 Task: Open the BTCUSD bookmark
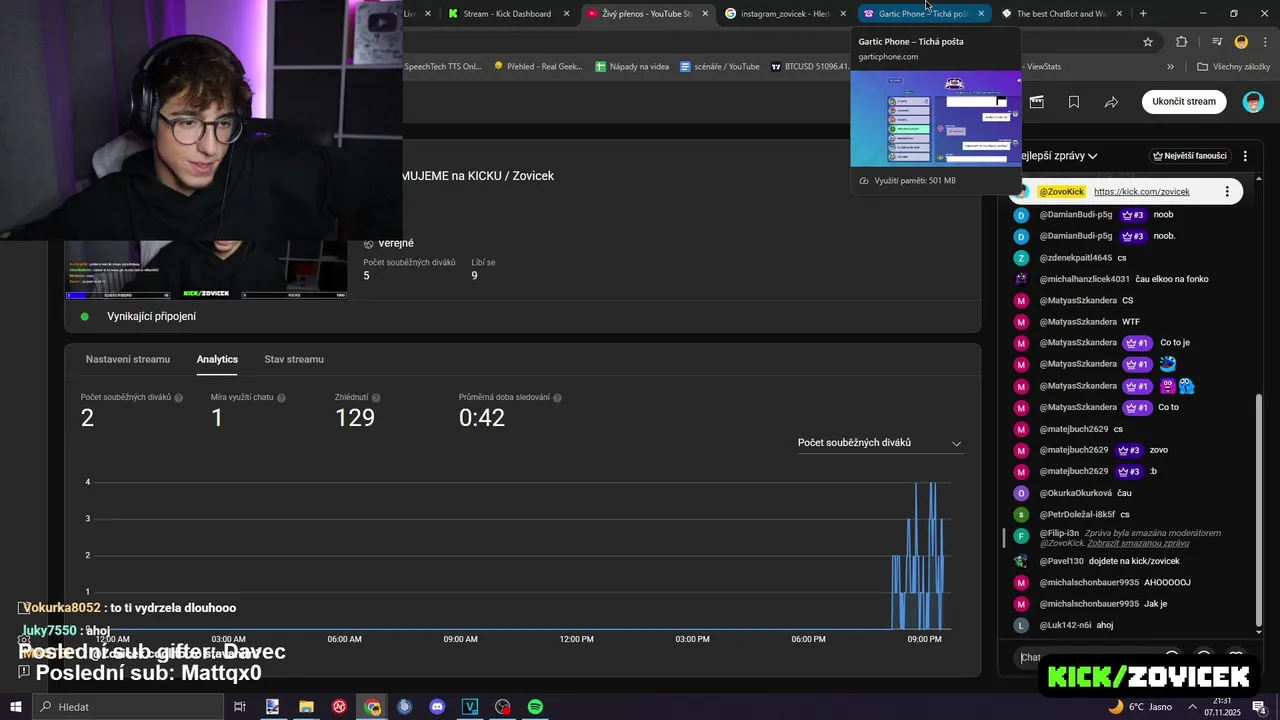pyautogui.click(x=810, y=66)
